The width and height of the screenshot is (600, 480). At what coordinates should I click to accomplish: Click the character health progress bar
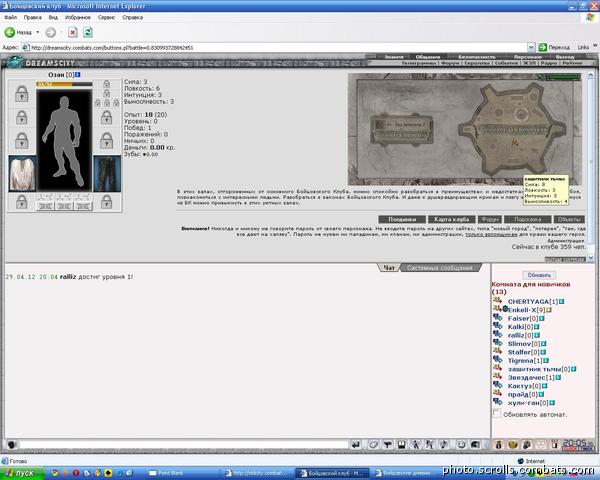pyautogui.click(x=64, y=84)
